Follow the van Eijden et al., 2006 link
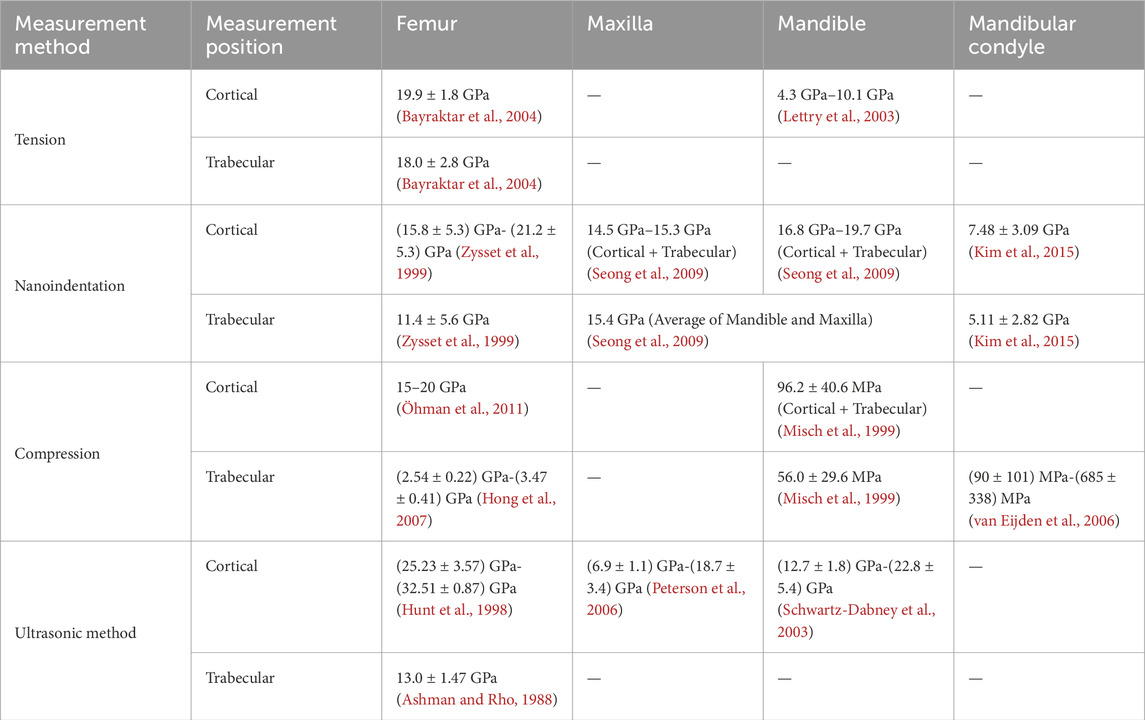This screenshot has width=1145, height=720. tap(1039, 519)
